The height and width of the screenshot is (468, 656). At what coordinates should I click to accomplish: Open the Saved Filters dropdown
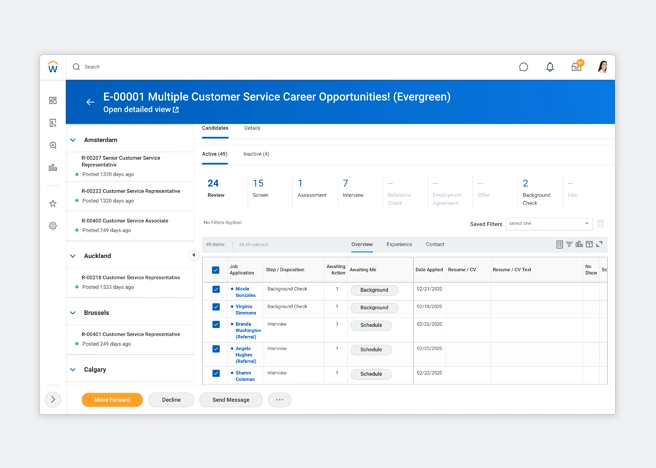tap(548, 224)
